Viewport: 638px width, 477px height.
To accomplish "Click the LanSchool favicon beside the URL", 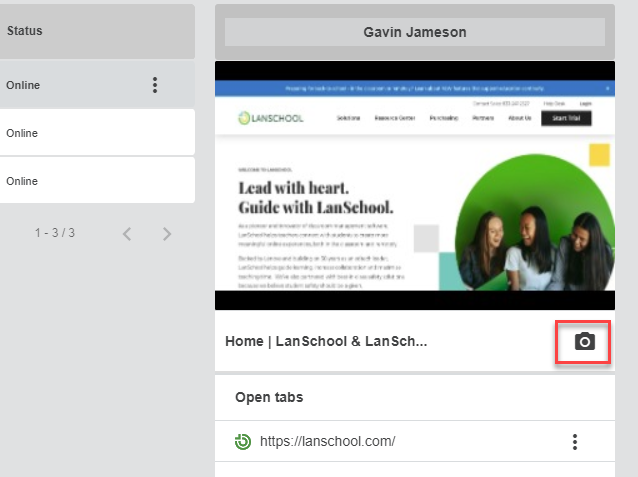I will [x=243, y=442].
